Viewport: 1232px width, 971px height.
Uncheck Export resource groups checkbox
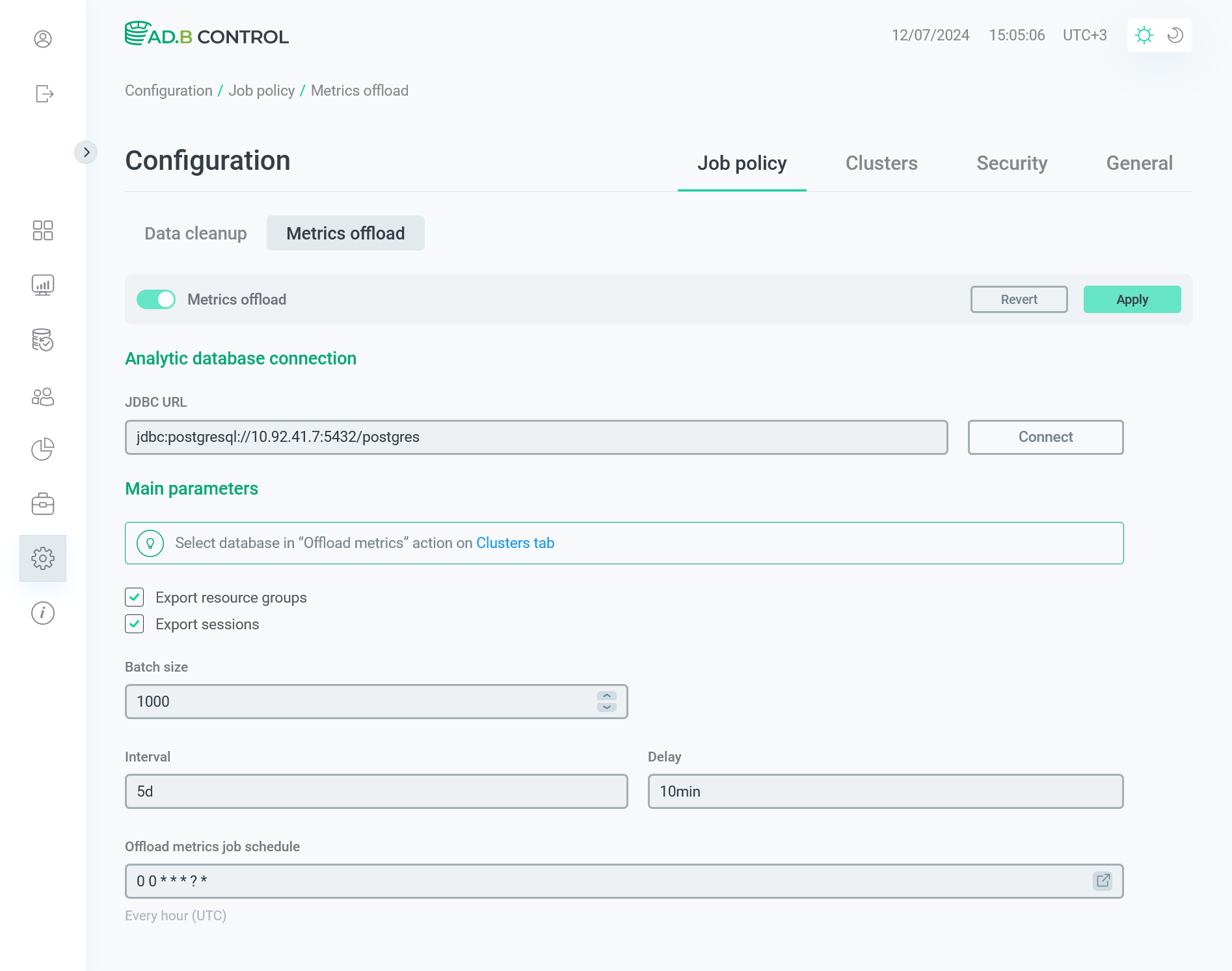coord(135,597)
